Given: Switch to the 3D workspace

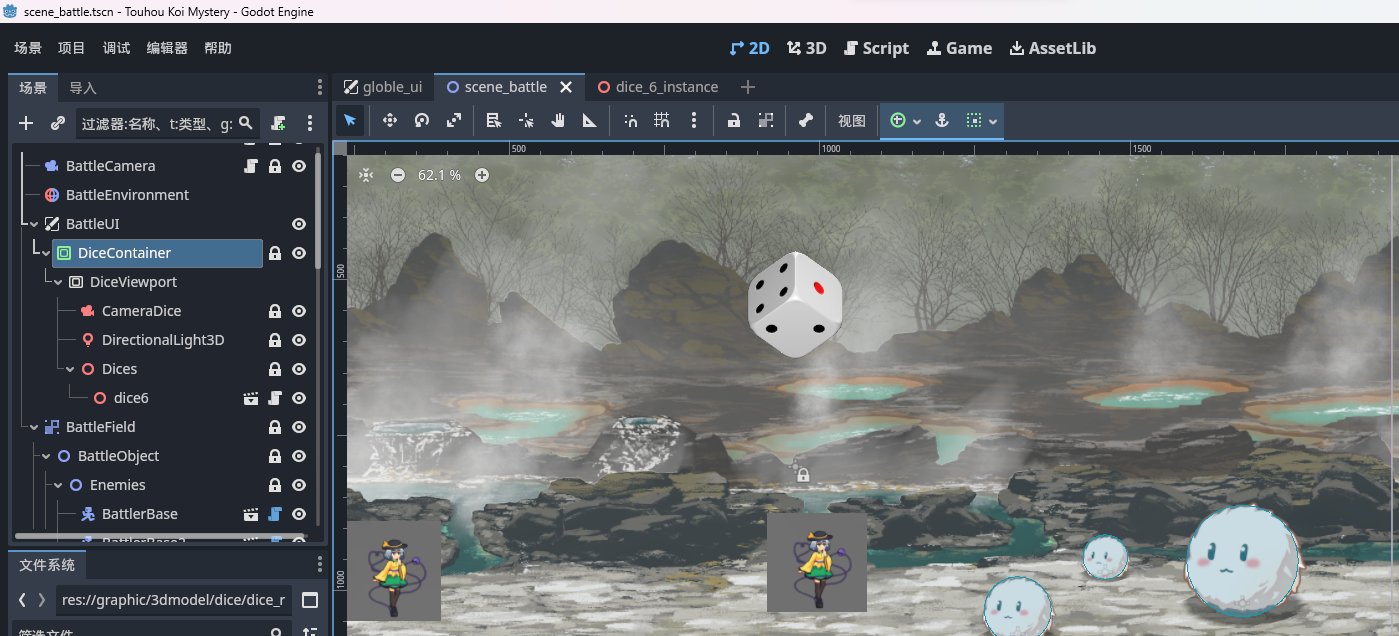Looking at the screenshot, I should point(807,48).
